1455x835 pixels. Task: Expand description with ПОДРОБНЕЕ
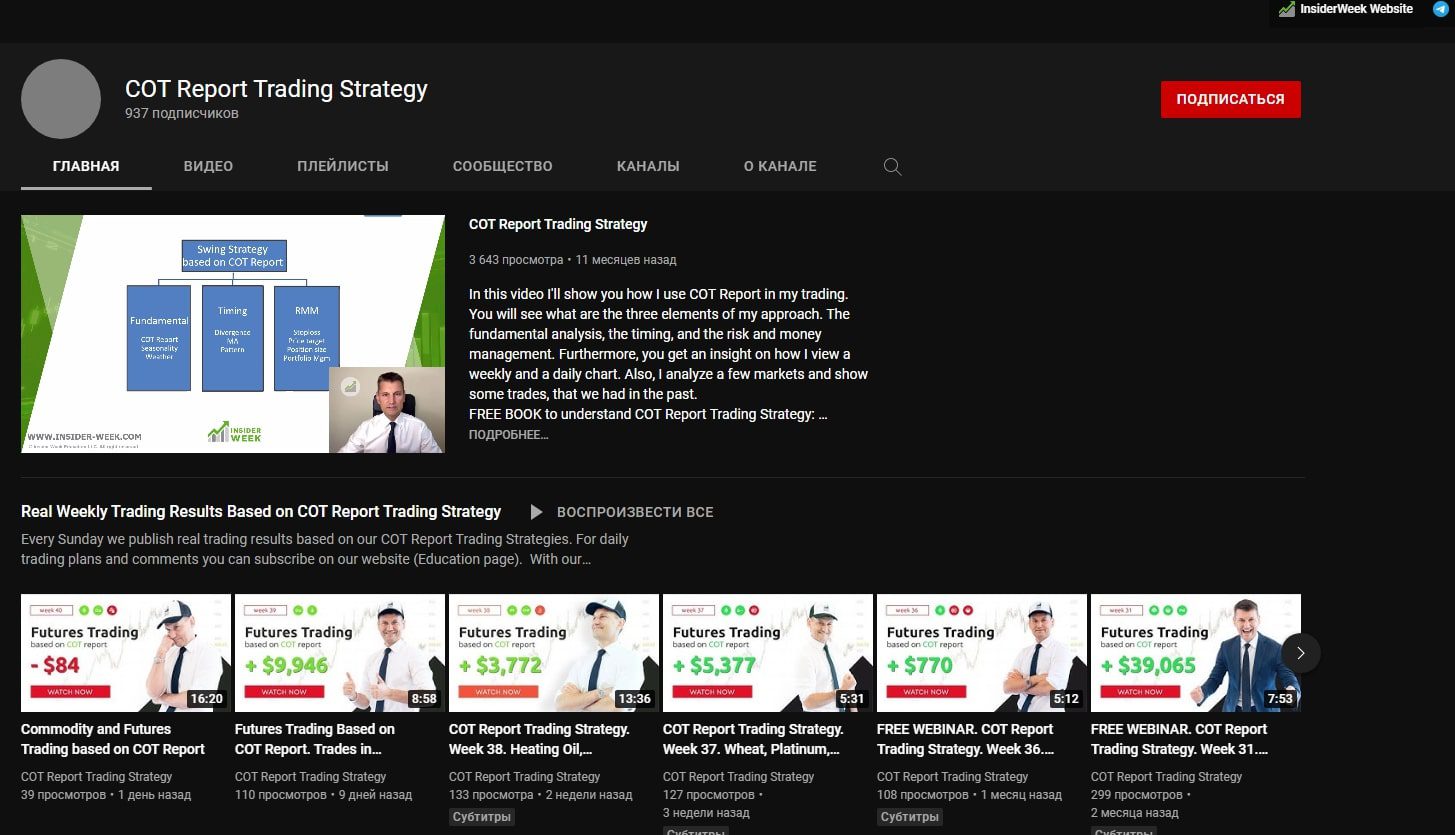(508, 435)
